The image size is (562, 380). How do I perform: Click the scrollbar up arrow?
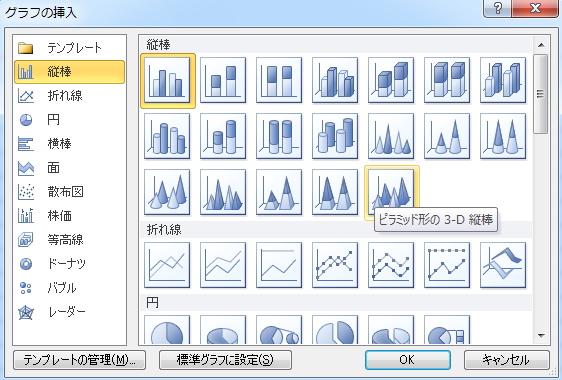point(541,45)
